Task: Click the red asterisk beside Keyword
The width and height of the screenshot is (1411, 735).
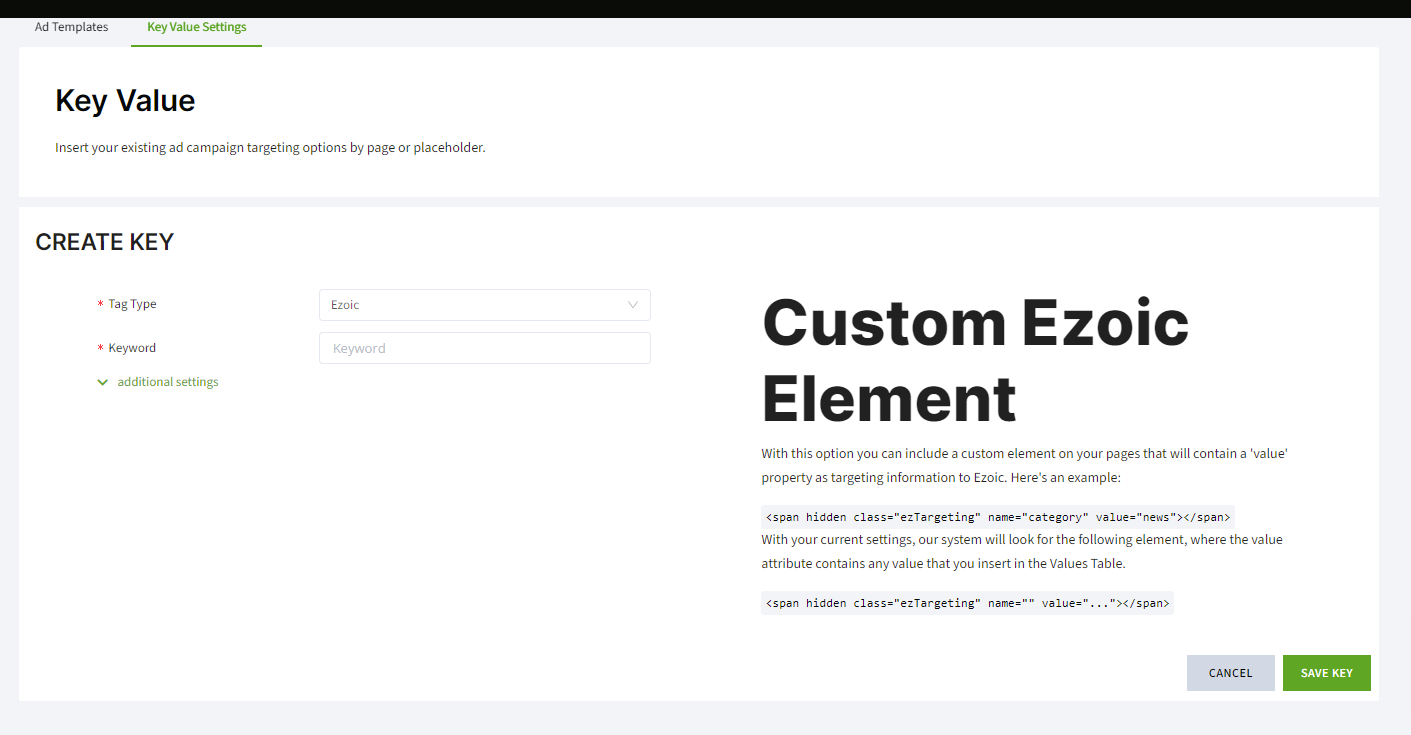Action: 100,349
